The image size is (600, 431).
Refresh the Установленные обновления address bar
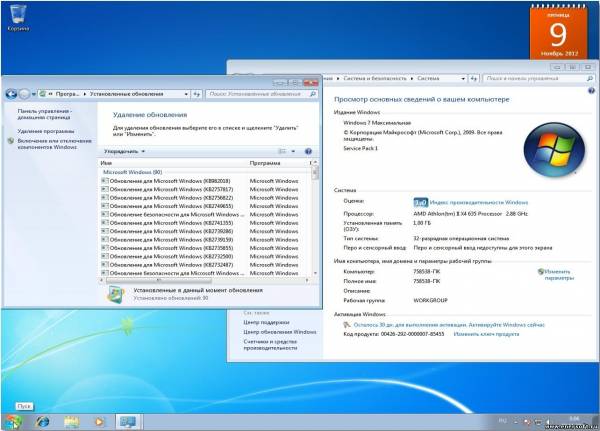[x=197, y=94]
